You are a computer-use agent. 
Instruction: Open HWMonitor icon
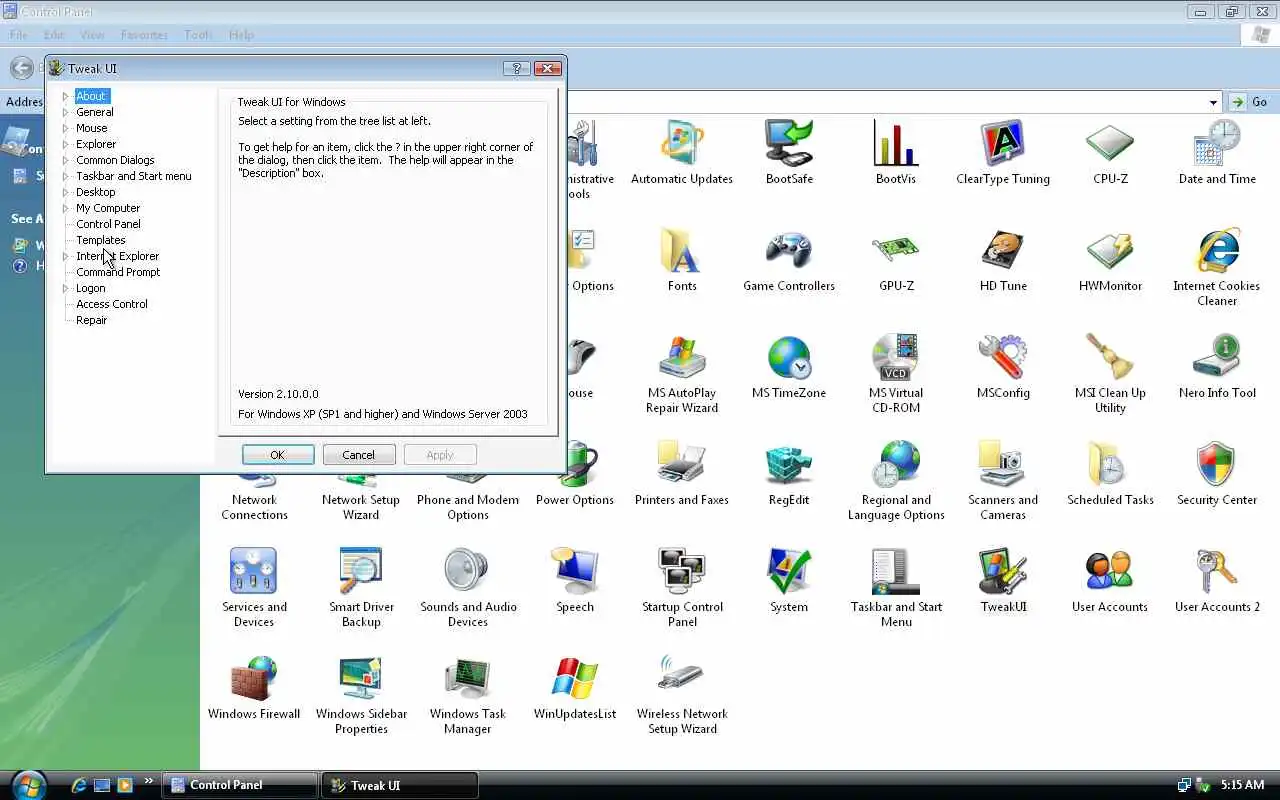[x=1110, y=250]
